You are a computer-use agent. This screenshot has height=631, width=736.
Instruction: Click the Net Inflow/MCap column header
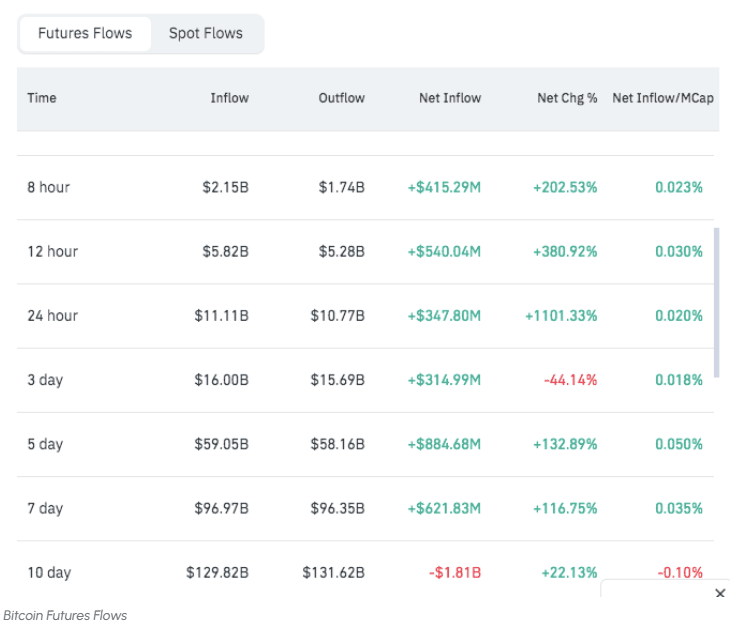663,98
